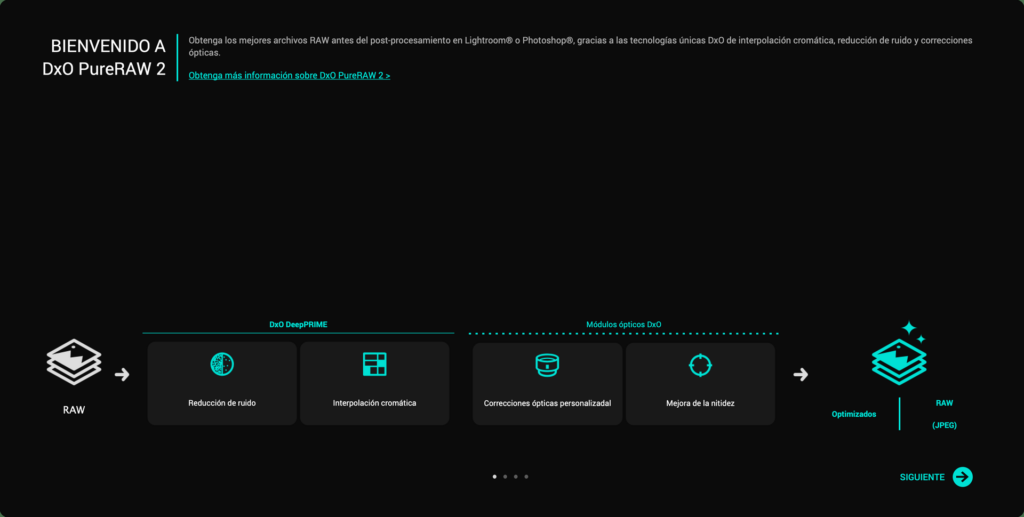
Task: Click the SIGUIENTE text label
Action: pos(921,477)
